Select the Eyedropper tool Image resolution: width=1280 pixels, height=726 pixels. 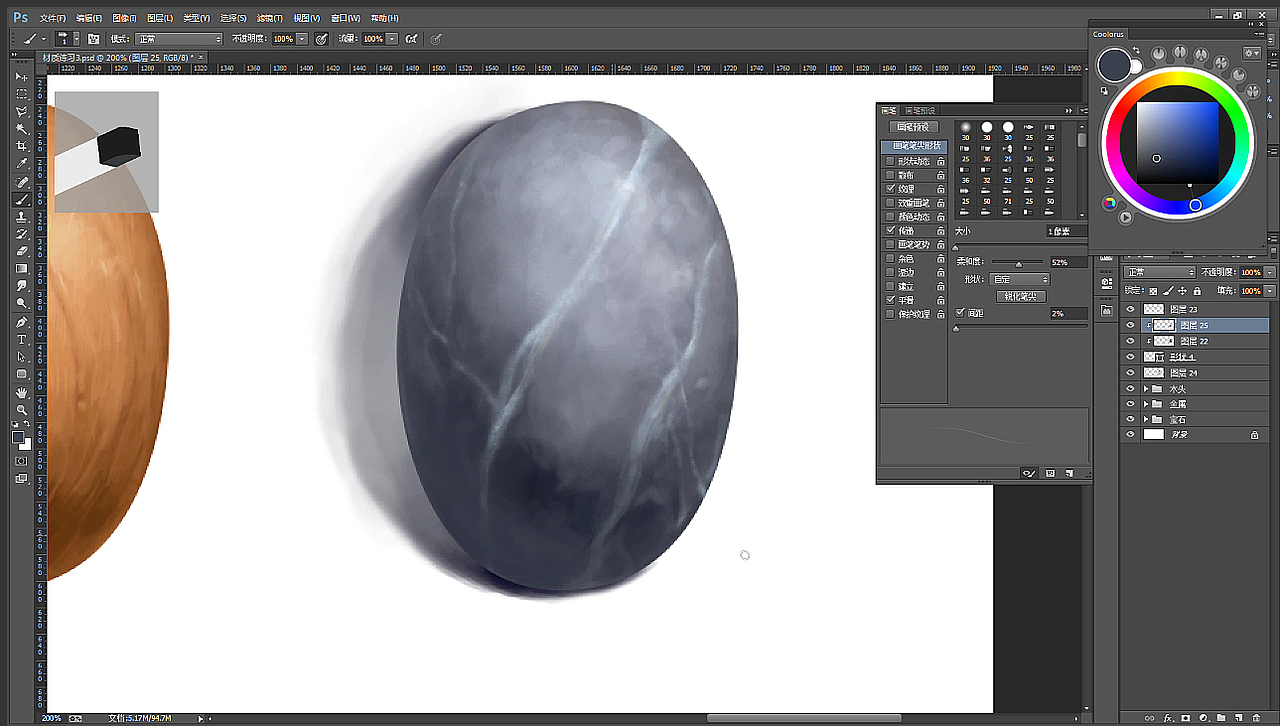tap(22, 163)
